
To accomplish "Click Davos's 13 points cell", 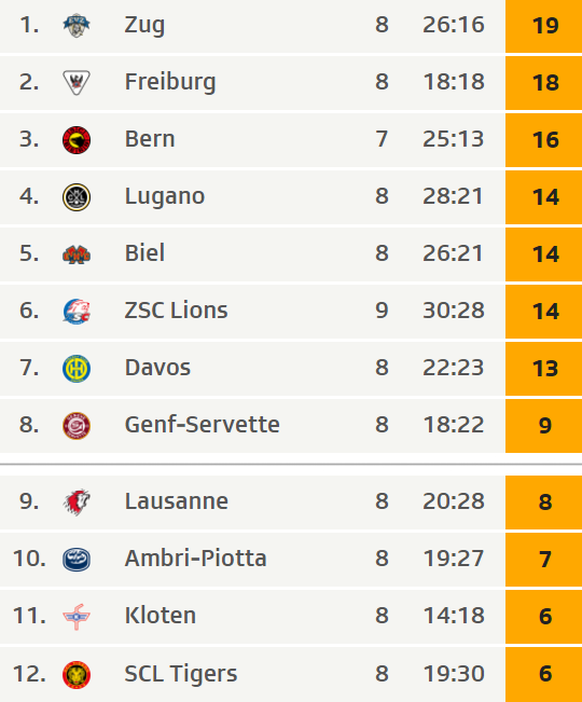I will 544,369.
